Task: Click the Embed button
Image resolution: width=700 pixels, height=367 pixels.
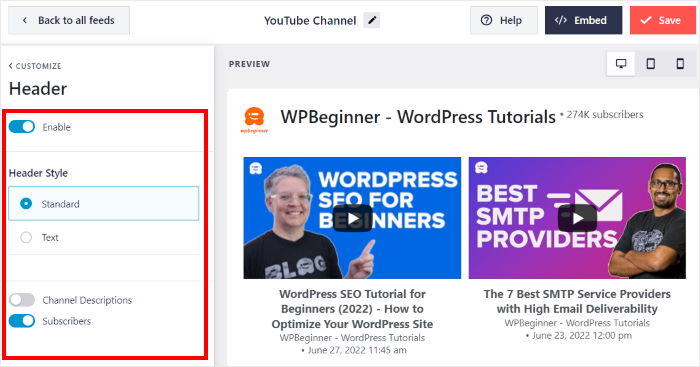Action: click(x=583, y=21)
